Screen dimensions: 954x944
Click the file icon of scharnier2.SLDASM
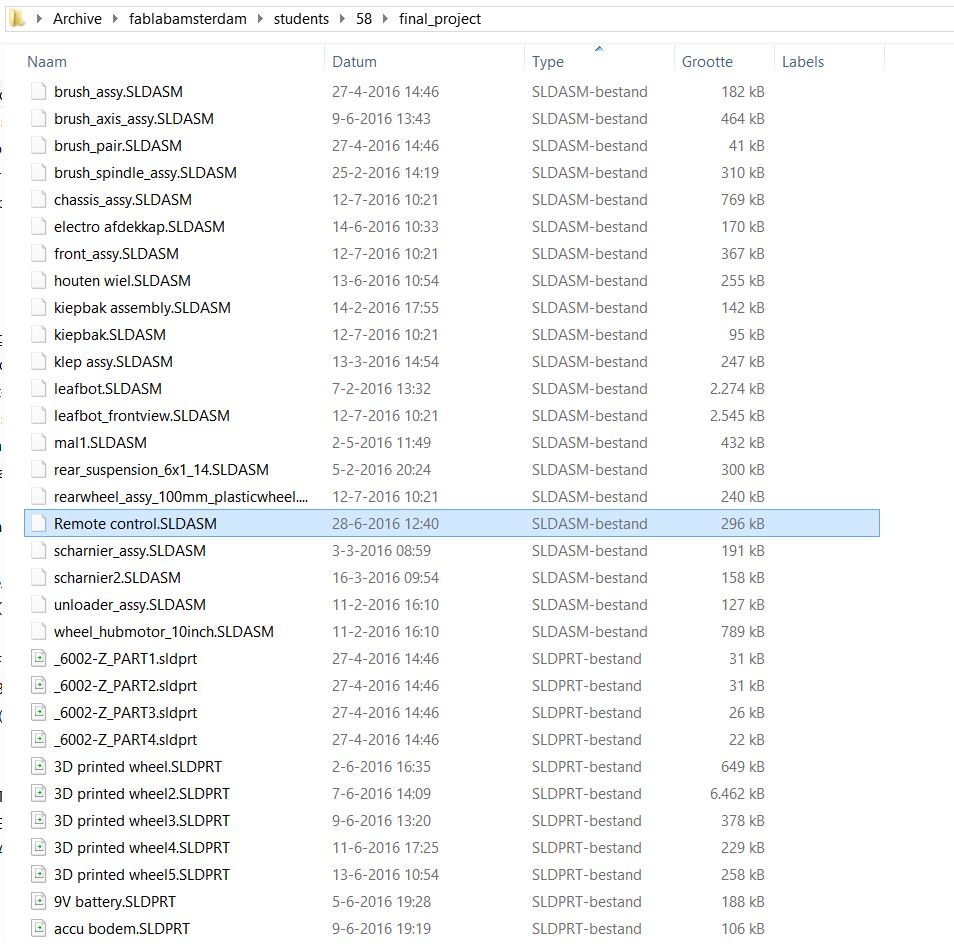point(38,578)
